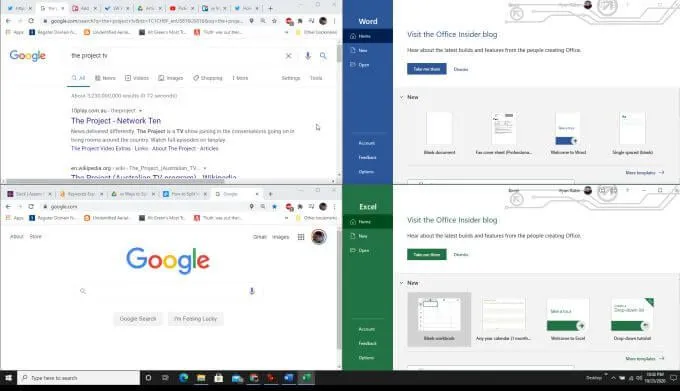
Task: Show hidden system tray icons chevron
Action: point(613,378)
